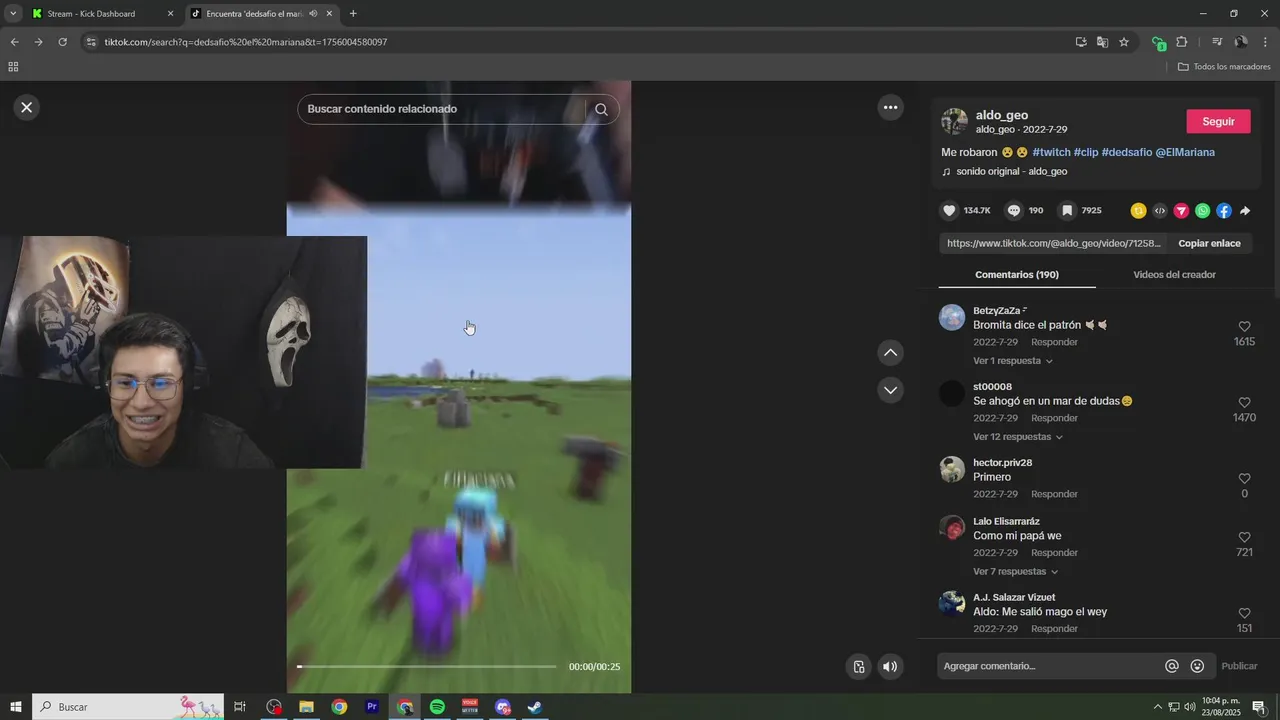Focus the 'Agregar comentario...' field
The height and width of the screenshot is (720, 1280).
pos(1050,666)
